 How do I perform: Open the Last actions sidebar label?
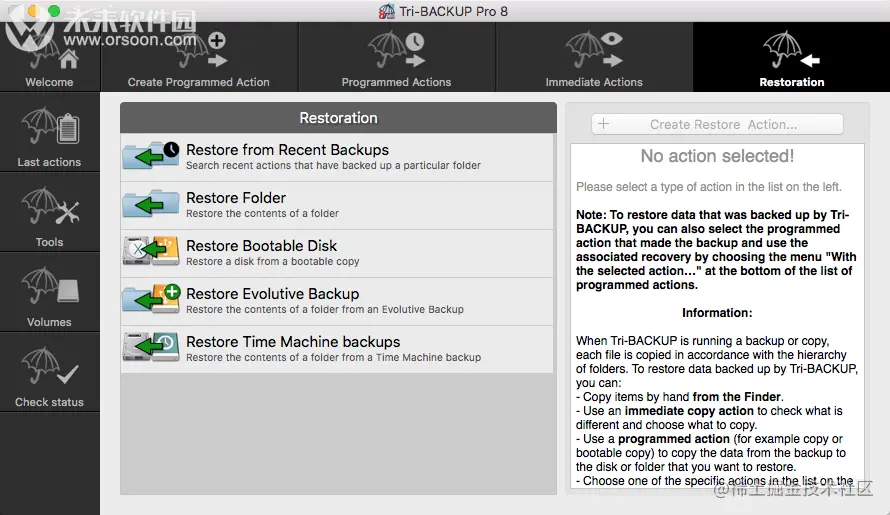[49, 162]
